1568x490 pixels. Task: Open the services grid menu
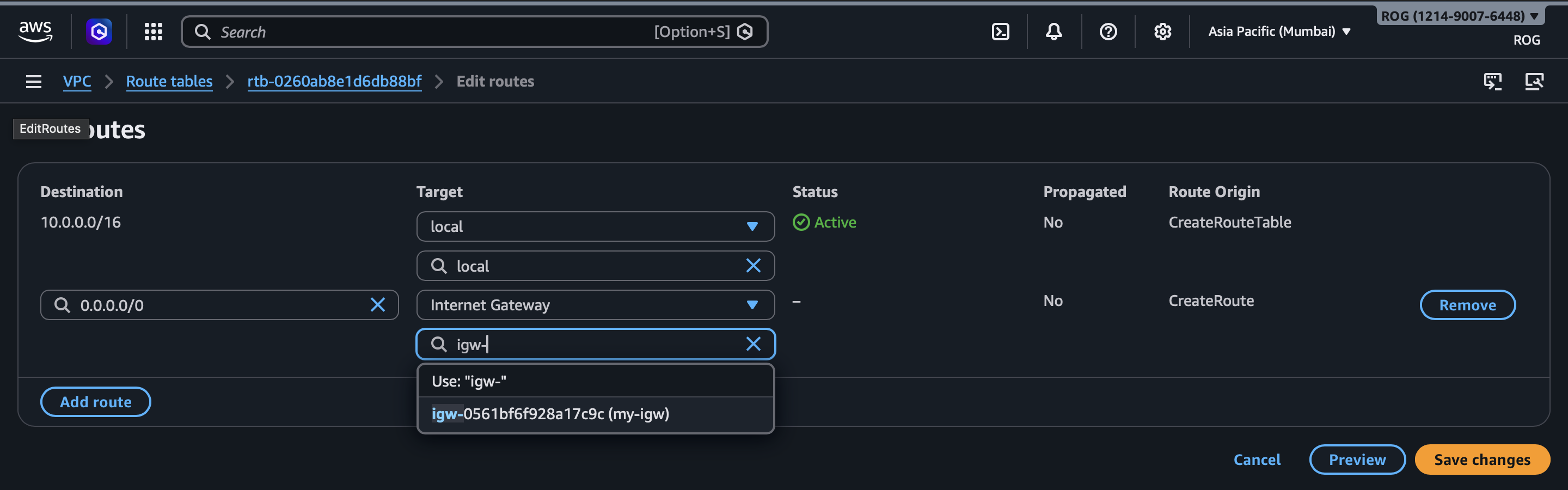pos(153,32)
